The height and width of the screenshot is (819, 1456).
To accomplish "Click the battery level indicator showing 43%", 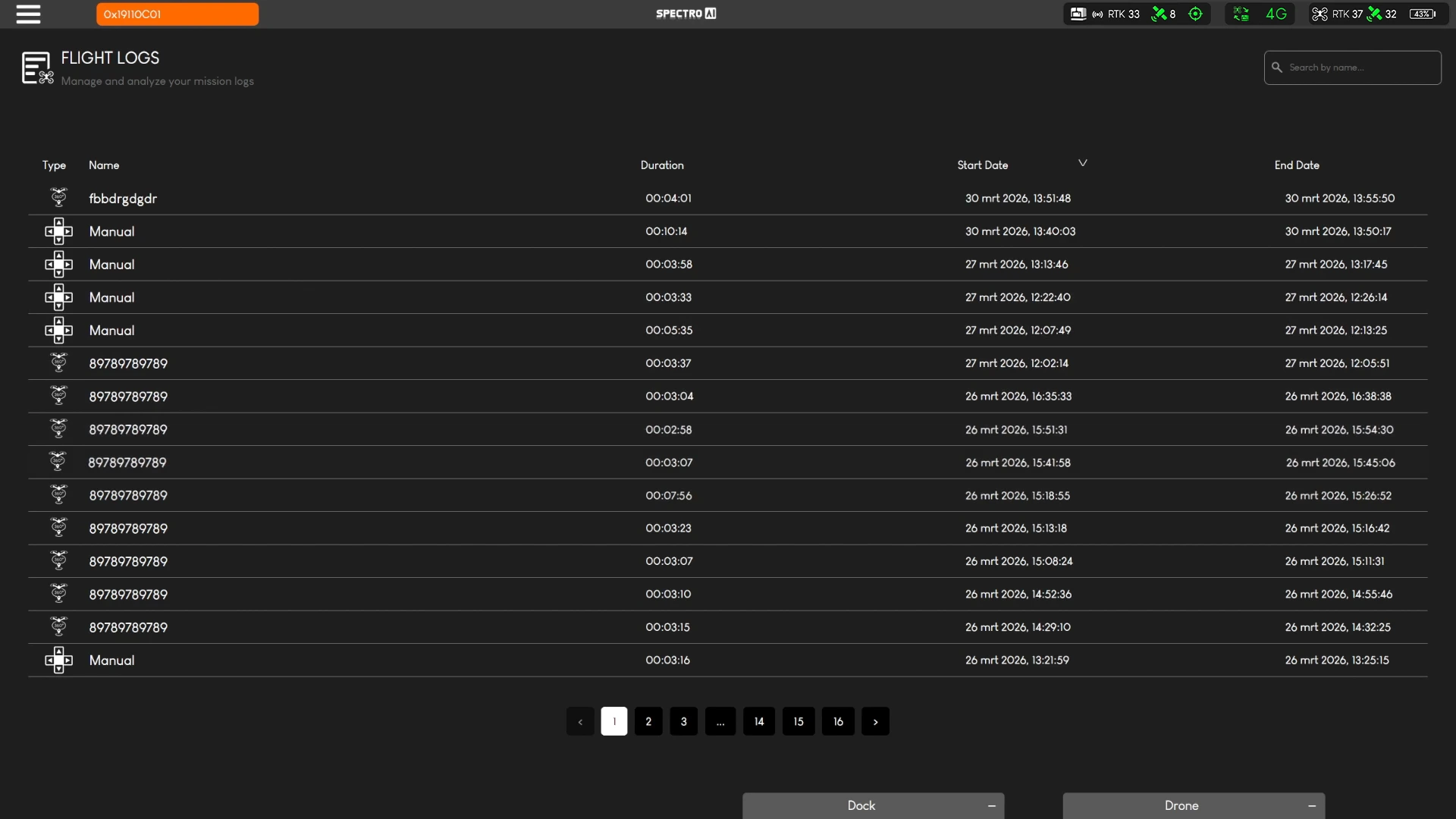I will [x=1422, y=14].
